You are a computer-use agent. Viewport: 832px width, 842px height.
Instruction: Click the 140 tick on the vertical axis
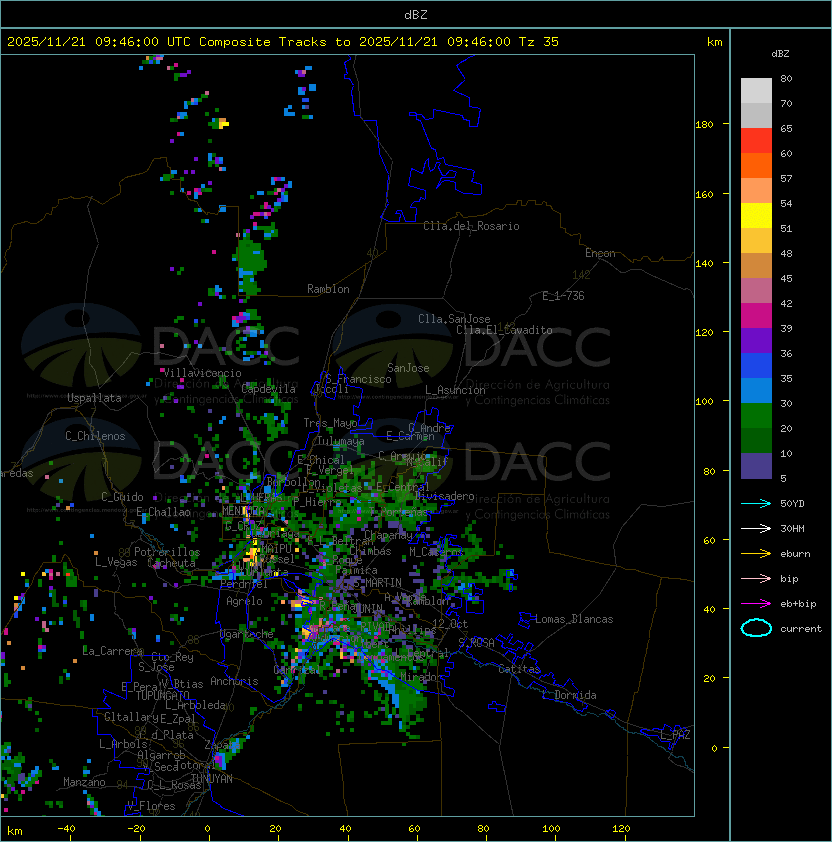click(x=704, y=263)
